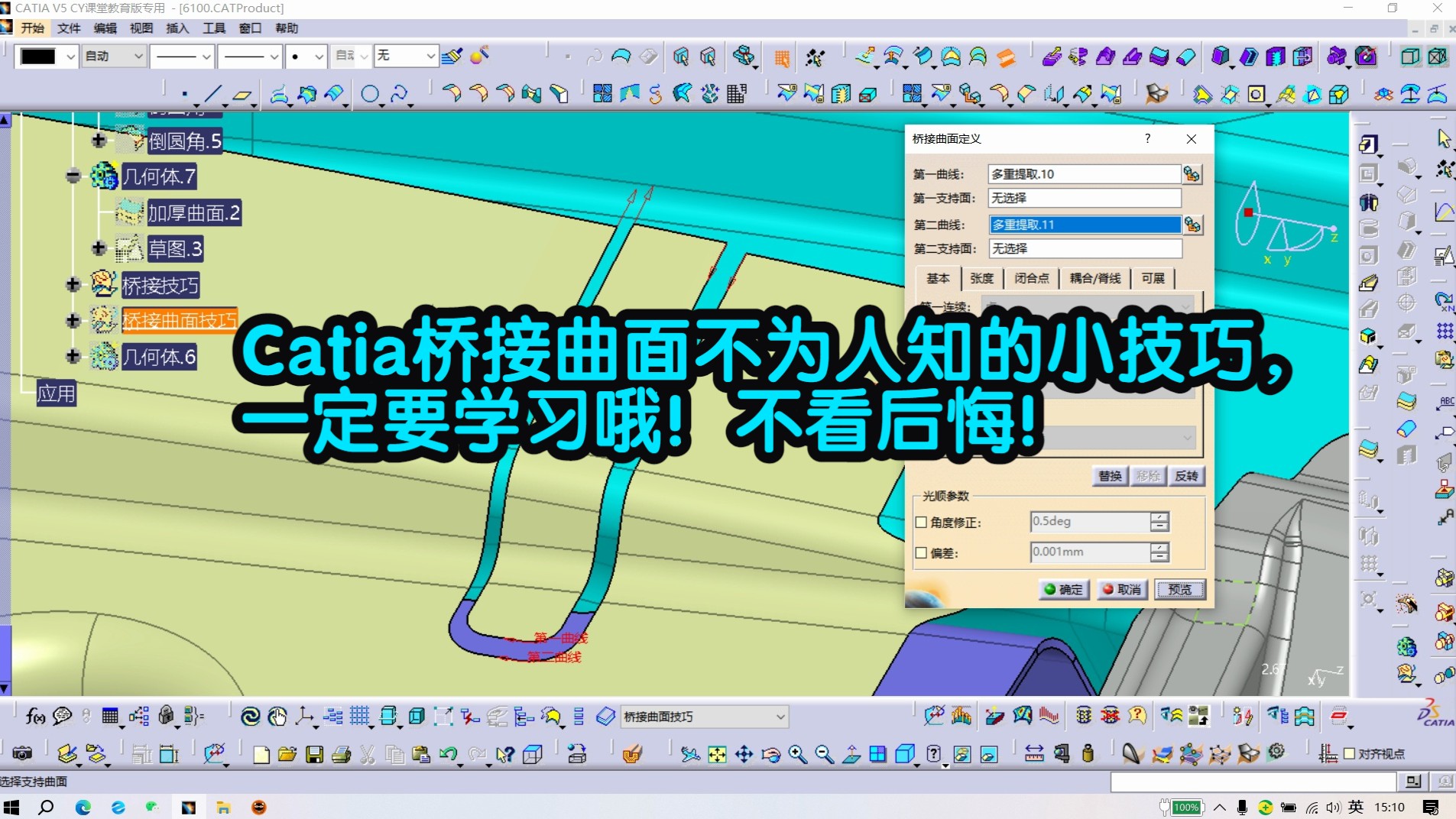The image size is (1456, 819).
Task: Click the New document icon
Action: 261,755
